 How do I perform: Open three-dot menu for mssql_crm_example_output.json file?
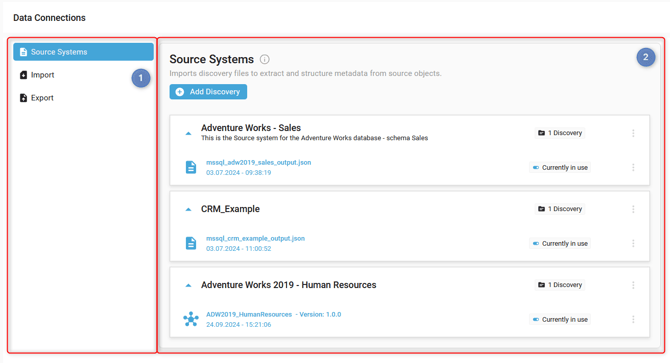[633, 243]
